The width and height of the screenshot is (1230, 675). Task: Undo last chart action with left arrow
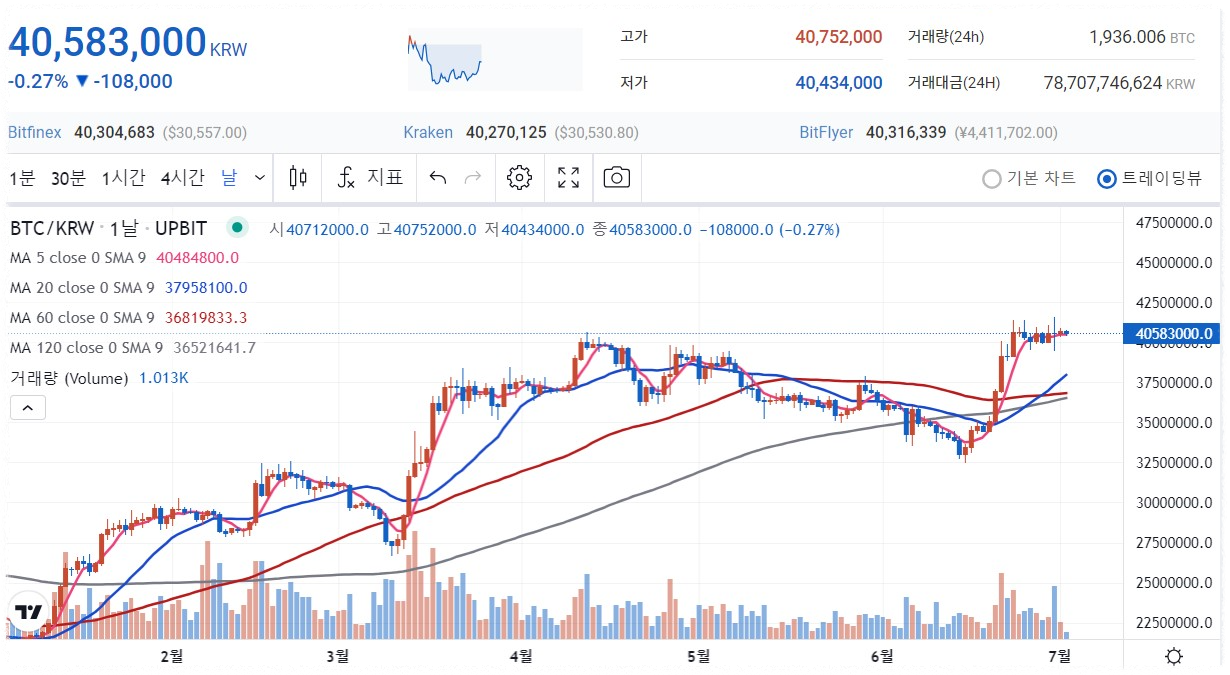point(437,177)
